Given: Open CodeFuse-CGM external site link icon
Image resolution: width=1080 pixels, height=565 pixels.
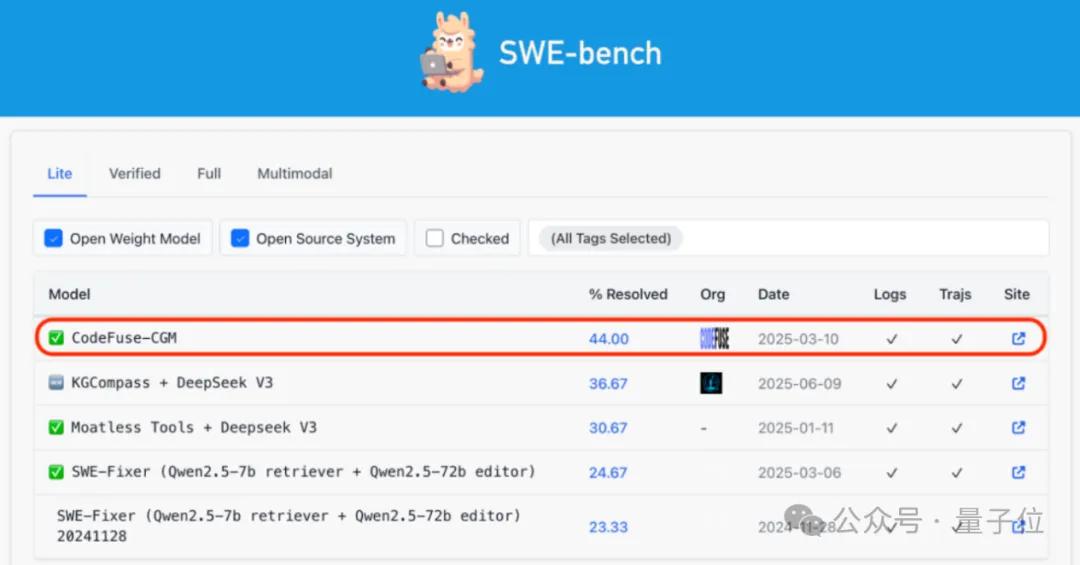Looking at the screenshot, I should click(1018, 339).
